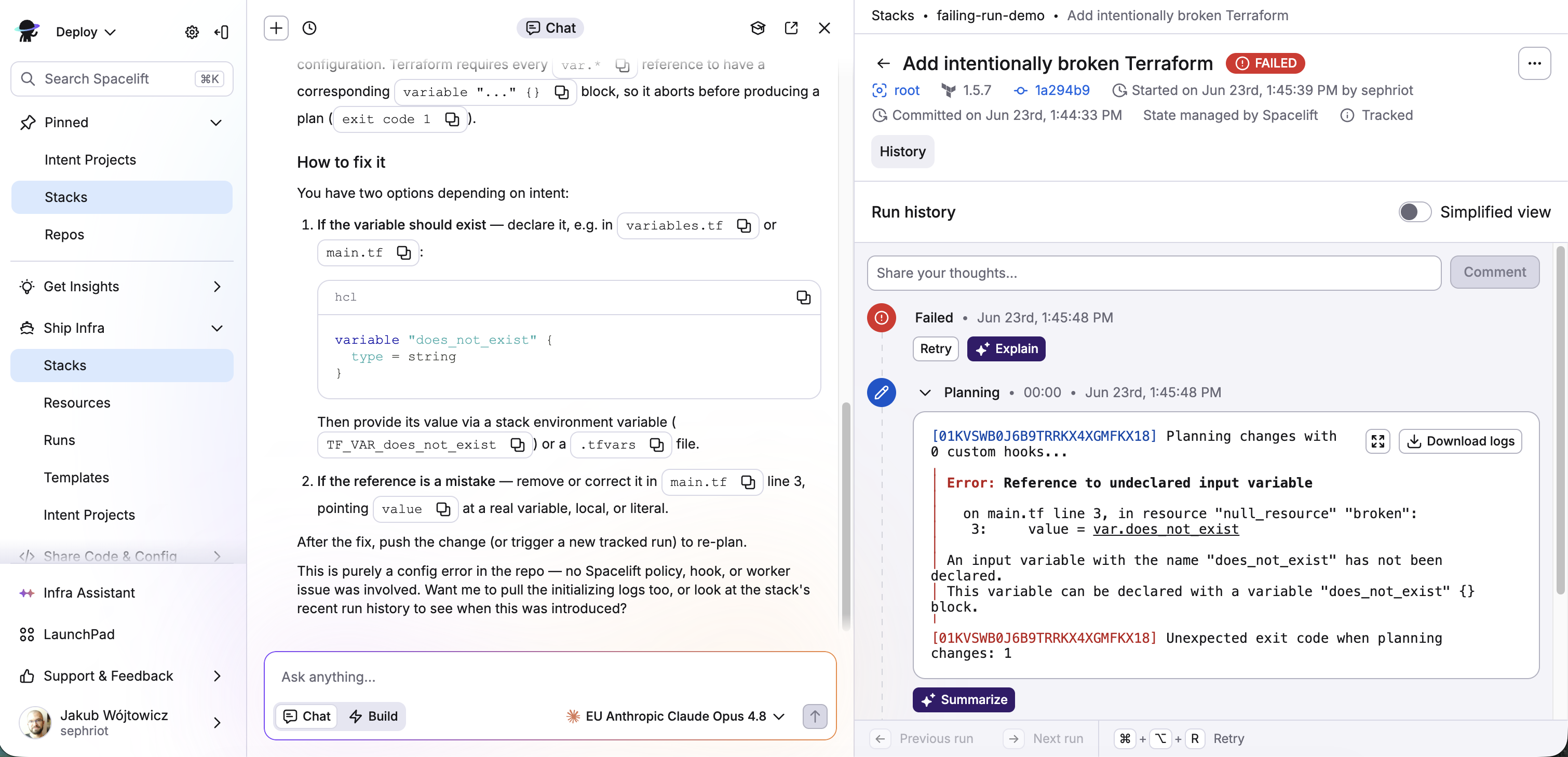
Task: Click the Explain button
Action: 1006,349
